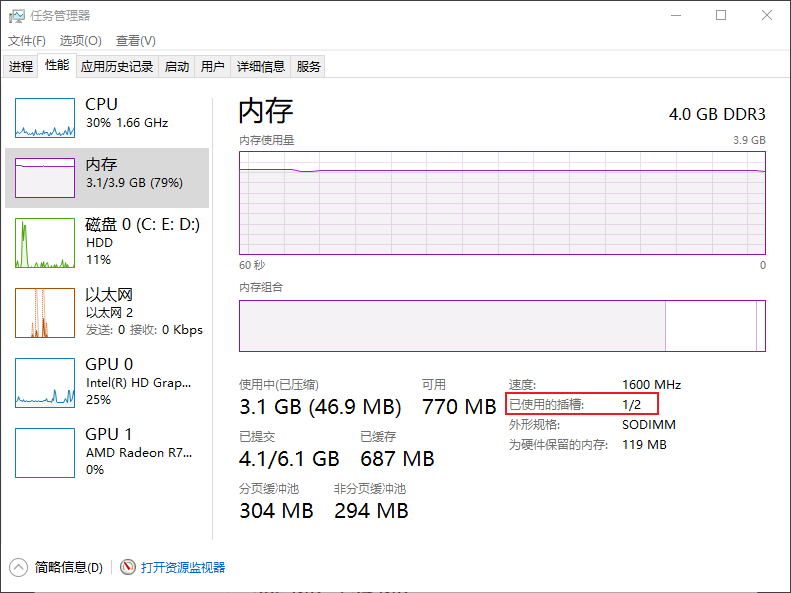
Task: Click the 304 MB paged pool value
Action: click(276, 511)
